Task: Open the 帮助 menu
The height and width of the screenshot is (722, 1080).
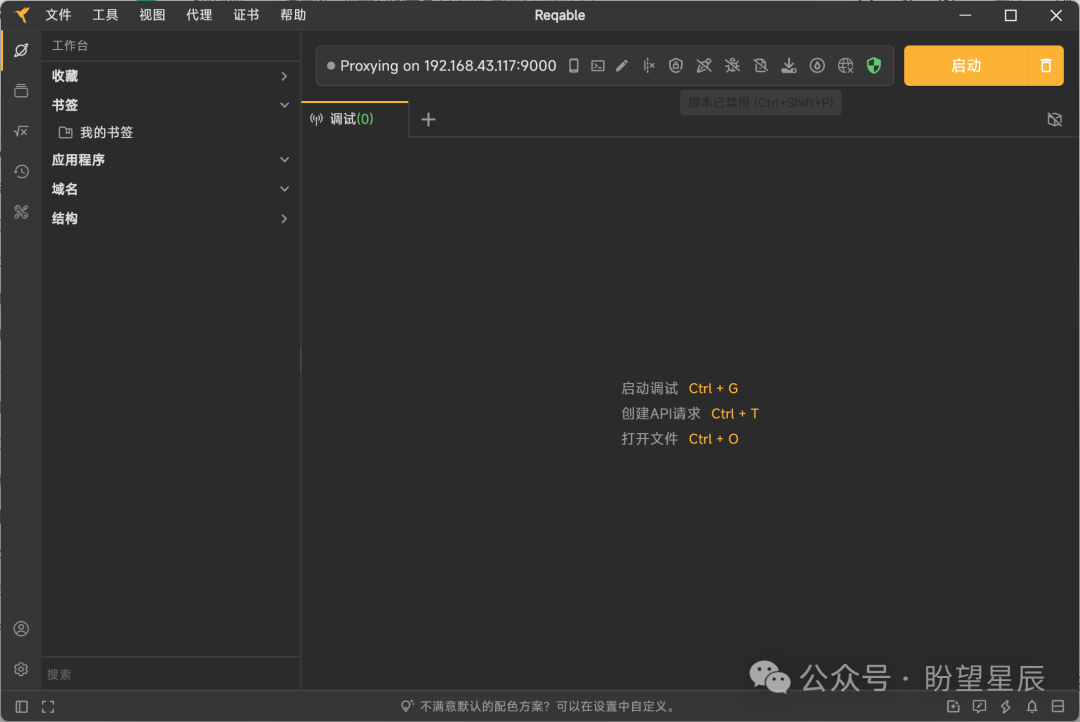Action: 293,15
